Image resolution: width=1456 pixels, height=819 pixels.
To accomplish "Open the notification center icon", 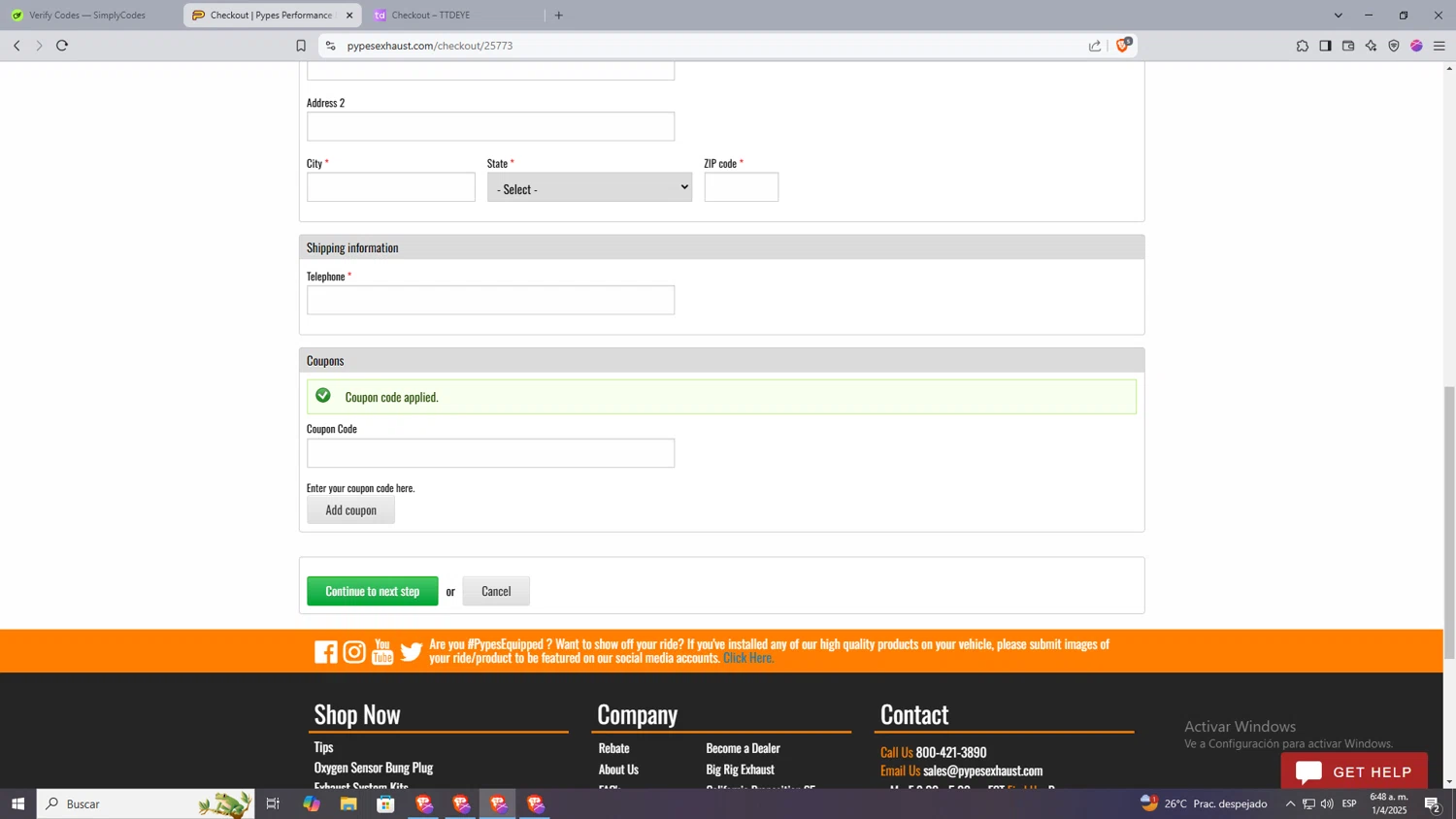I will (x=1433, y=803).
